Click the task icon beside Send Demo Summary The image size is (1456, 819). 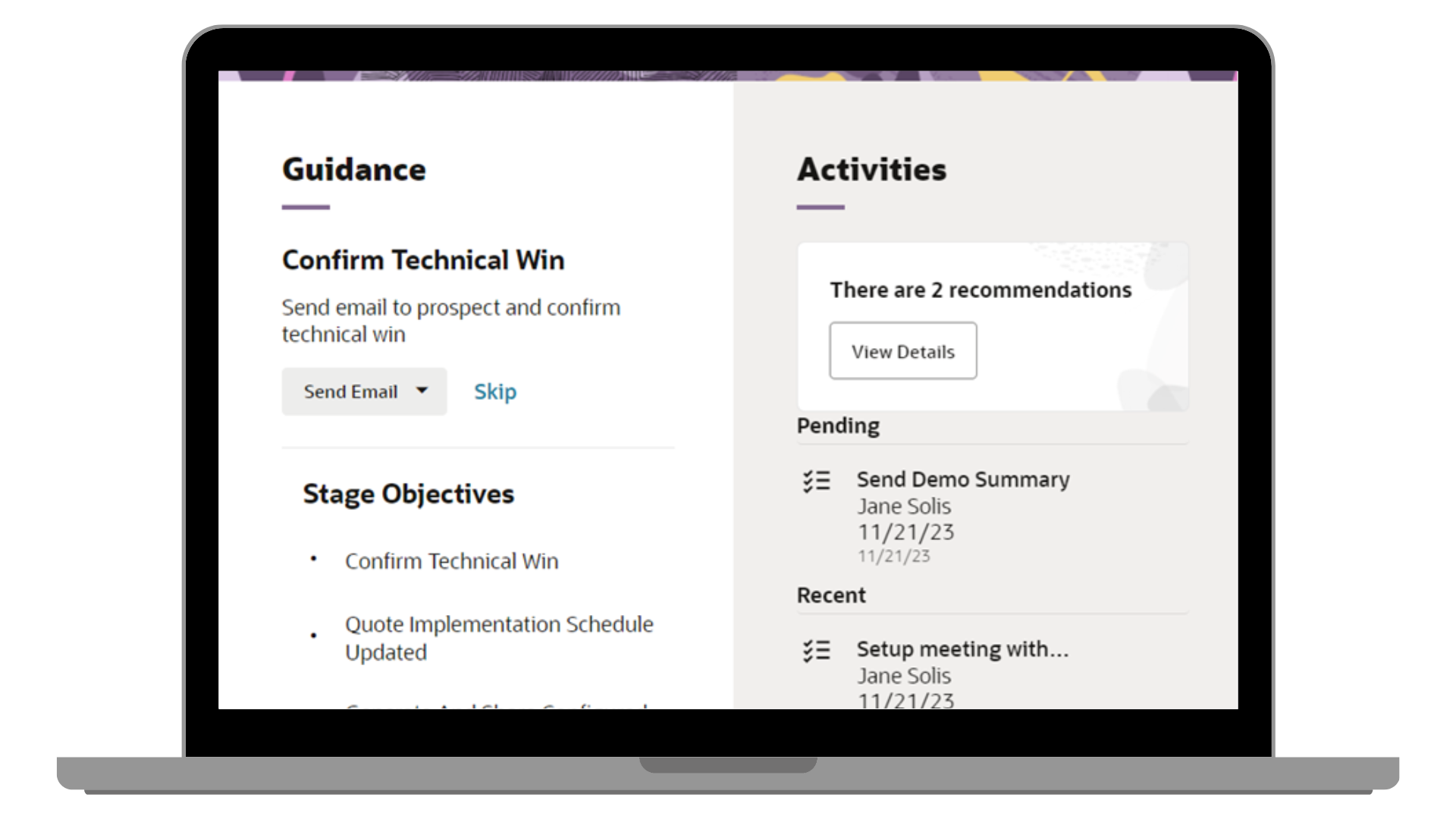817,482
